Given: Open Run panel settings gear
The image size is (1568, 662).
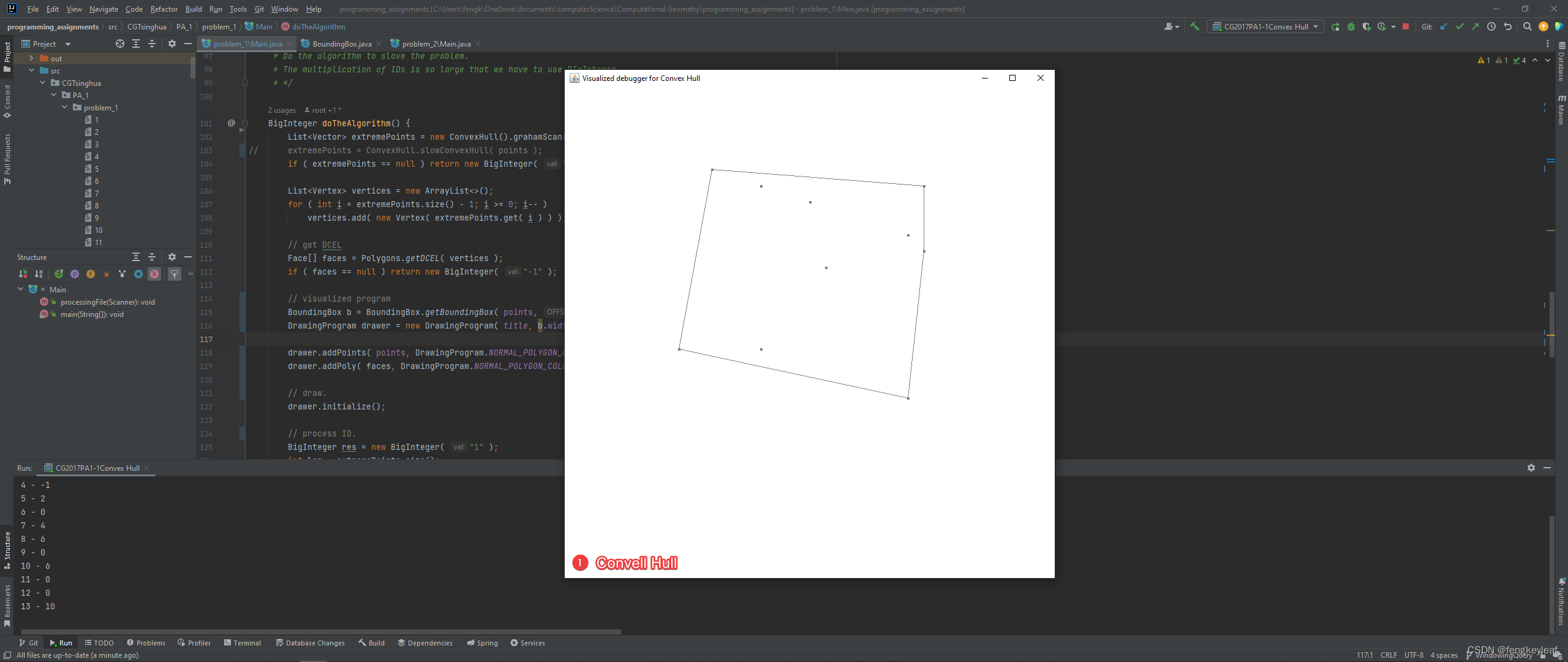Looking at the screenshot, I should [1531, 468].
